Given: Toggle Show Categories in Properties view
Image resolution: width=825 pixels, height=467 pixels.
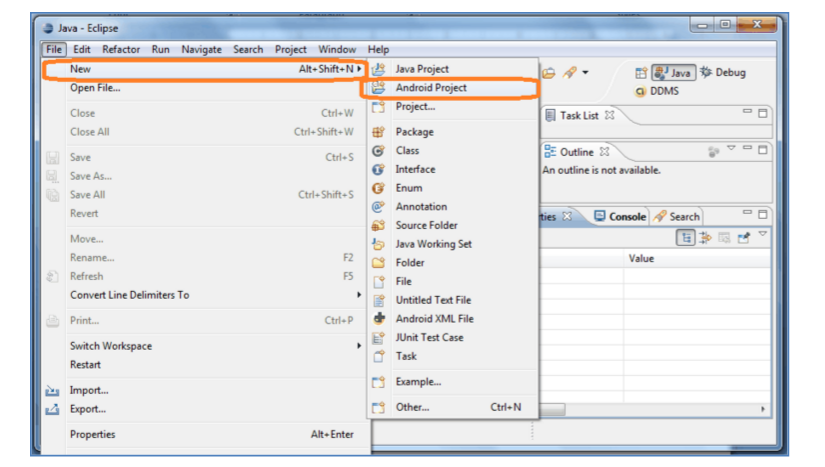Looking at the screenshot, I should [686, 238].
